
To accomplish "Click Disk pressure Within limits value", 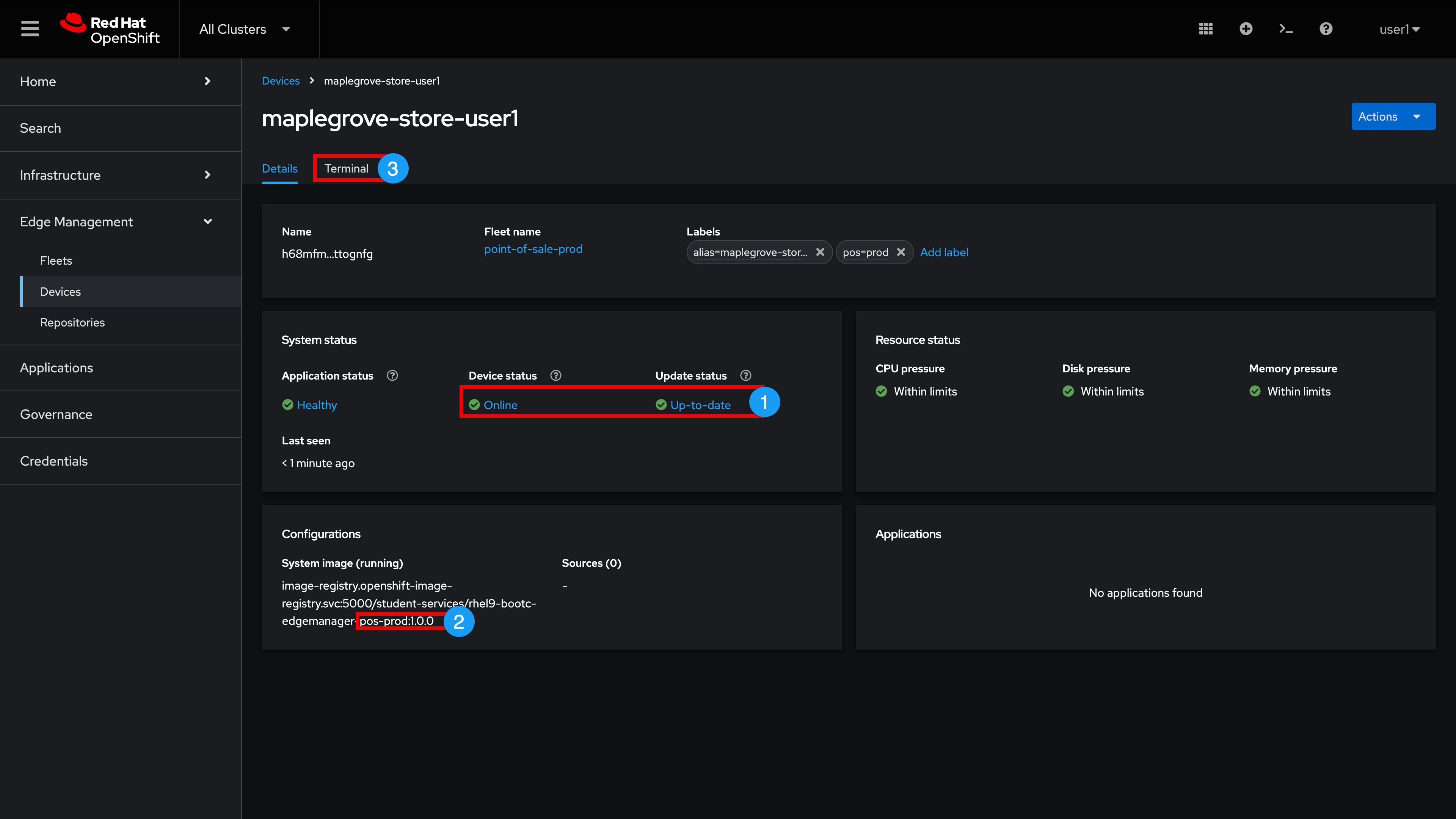I will (1112, 391).
